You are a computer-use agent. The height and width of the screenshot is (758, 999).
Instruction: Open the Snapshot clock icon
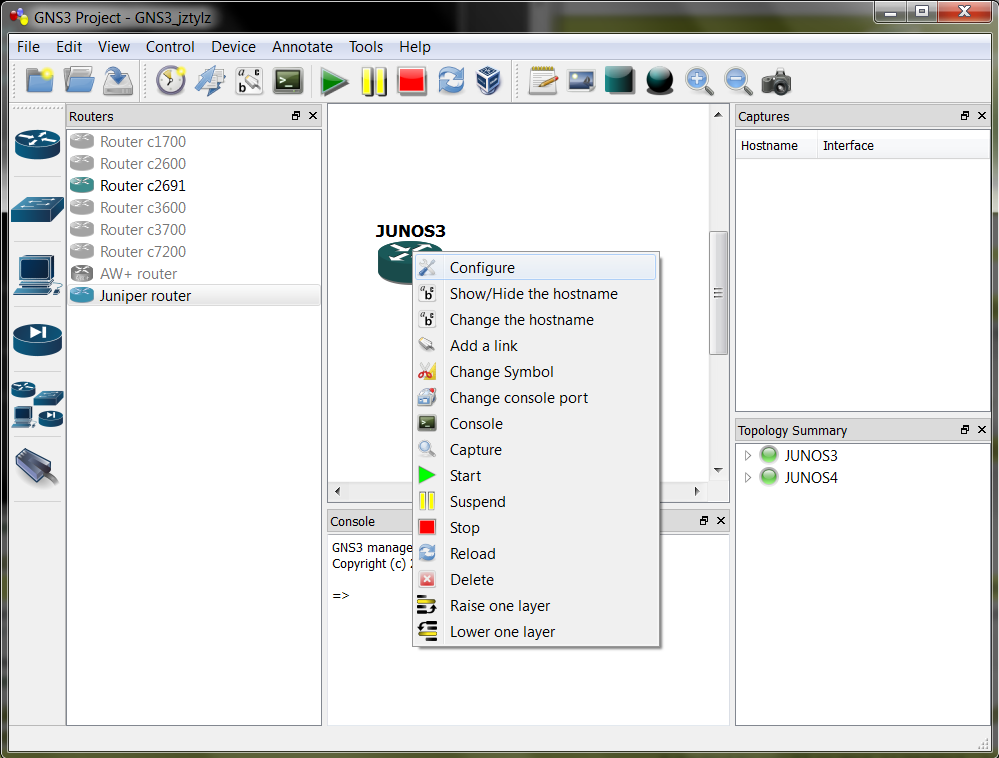tap(171, 81)
